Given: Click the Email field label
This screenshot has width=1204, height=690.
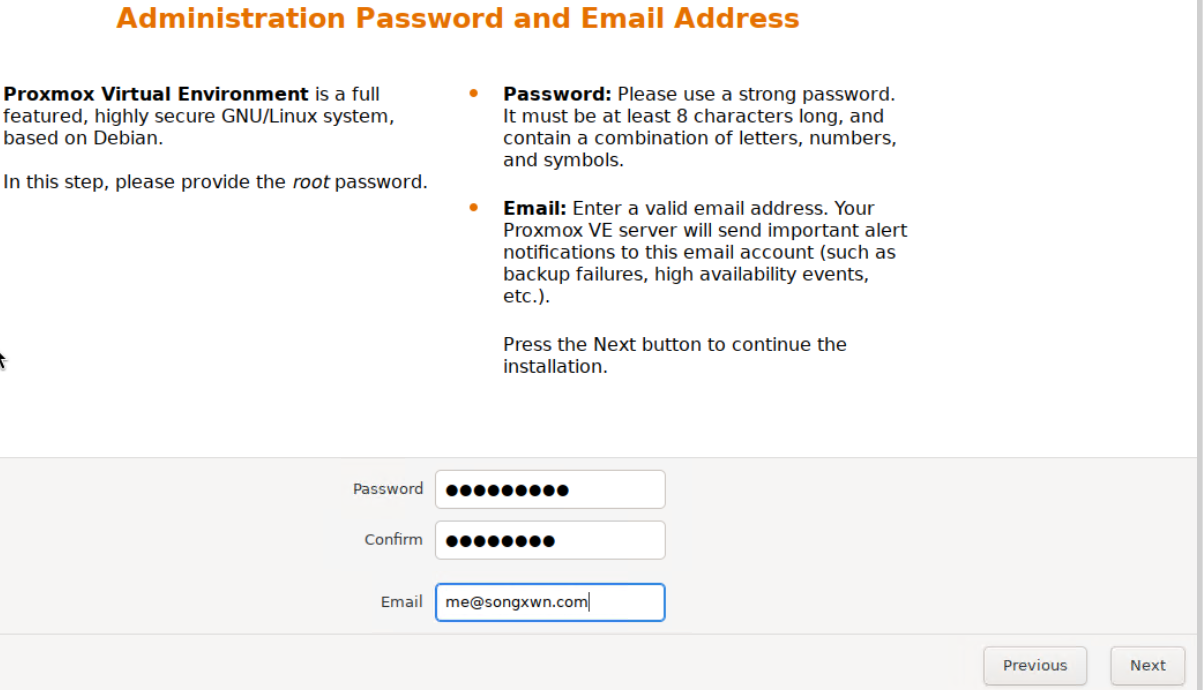Looking at the screenshot, I should click(401, 602).
